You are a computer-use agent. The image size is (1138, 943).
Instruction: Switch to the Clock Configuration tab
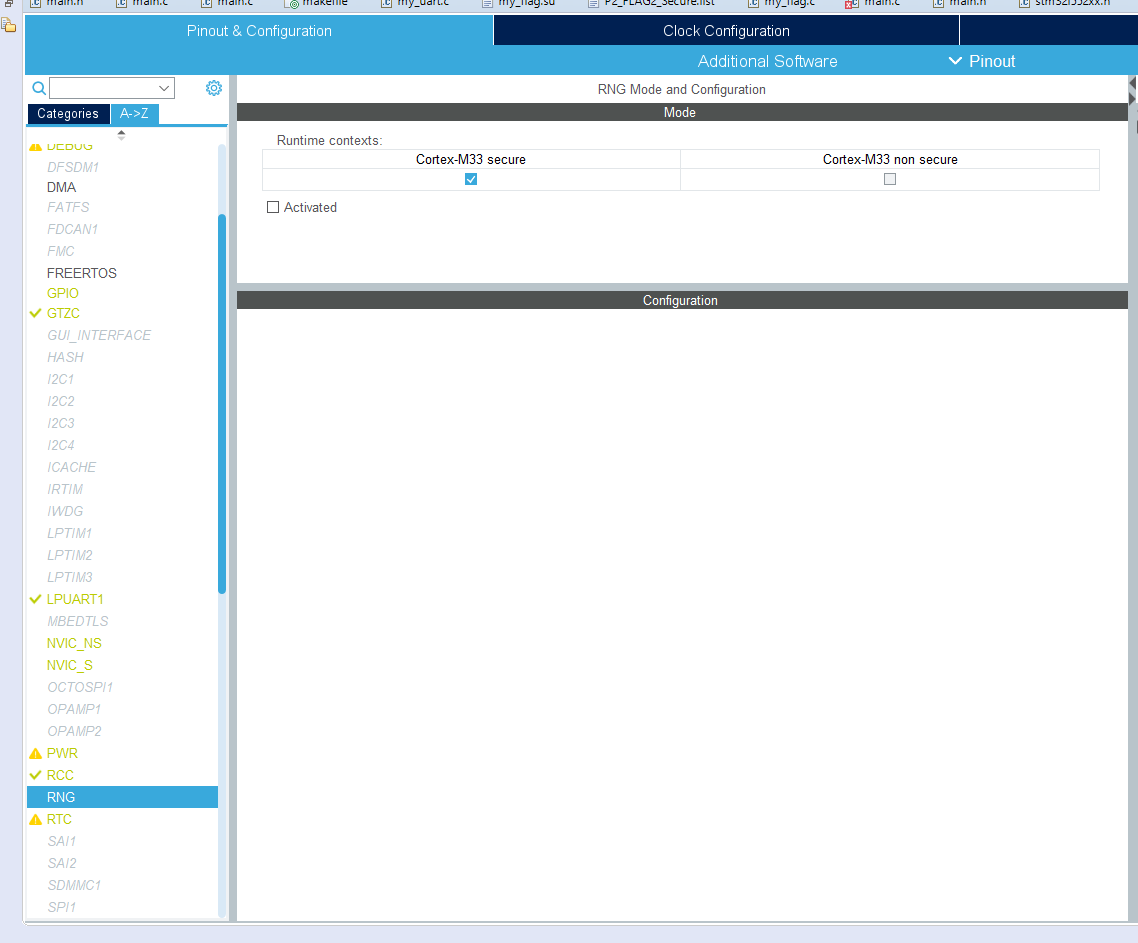coord(725,30)
